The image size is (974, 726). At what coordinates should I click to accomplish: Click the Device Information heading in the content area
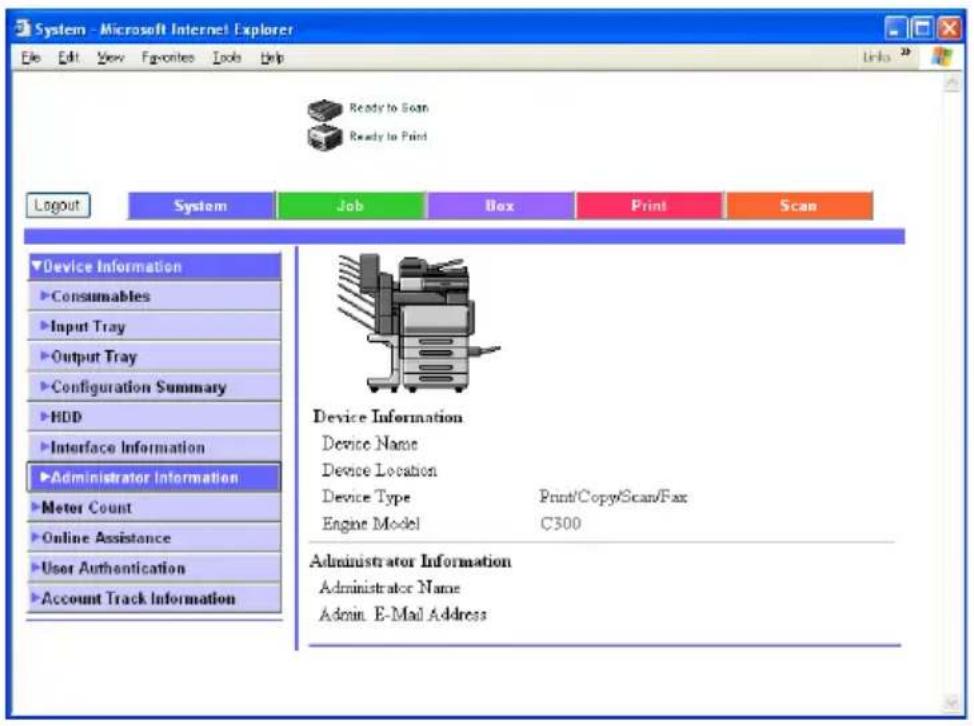pyautogui.click(x=388, y=417)
